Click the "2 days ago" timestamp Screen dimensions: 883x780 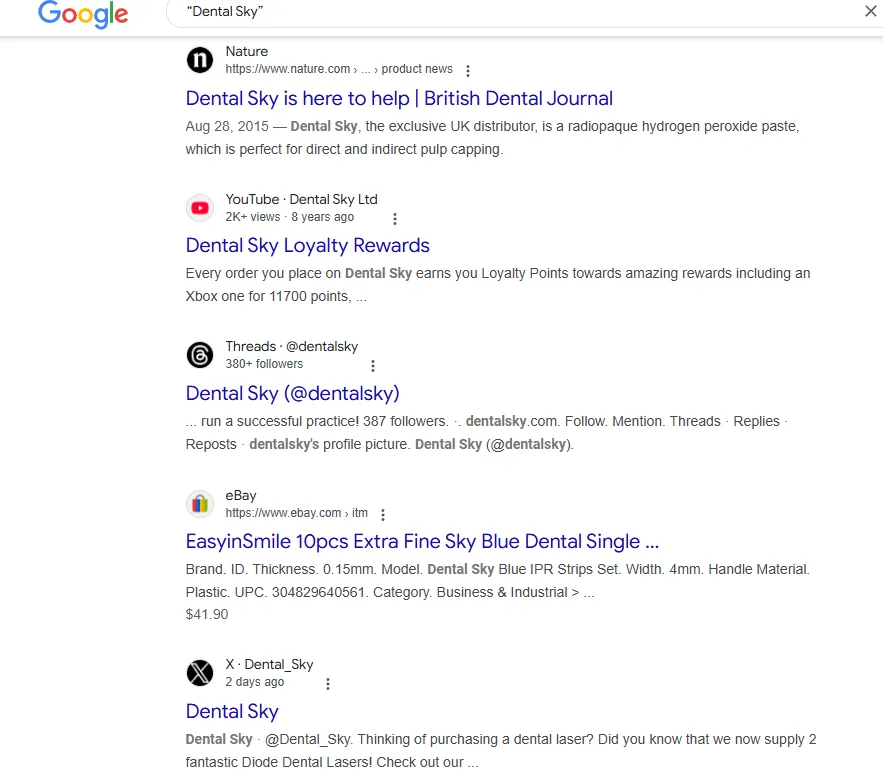click(x=255, y=682)
